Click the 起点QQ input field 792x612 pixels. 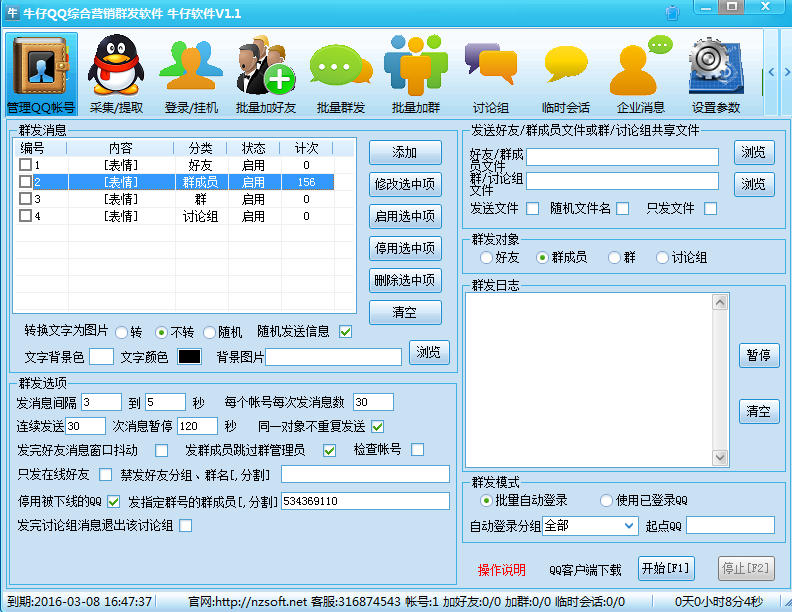[730, 525]
